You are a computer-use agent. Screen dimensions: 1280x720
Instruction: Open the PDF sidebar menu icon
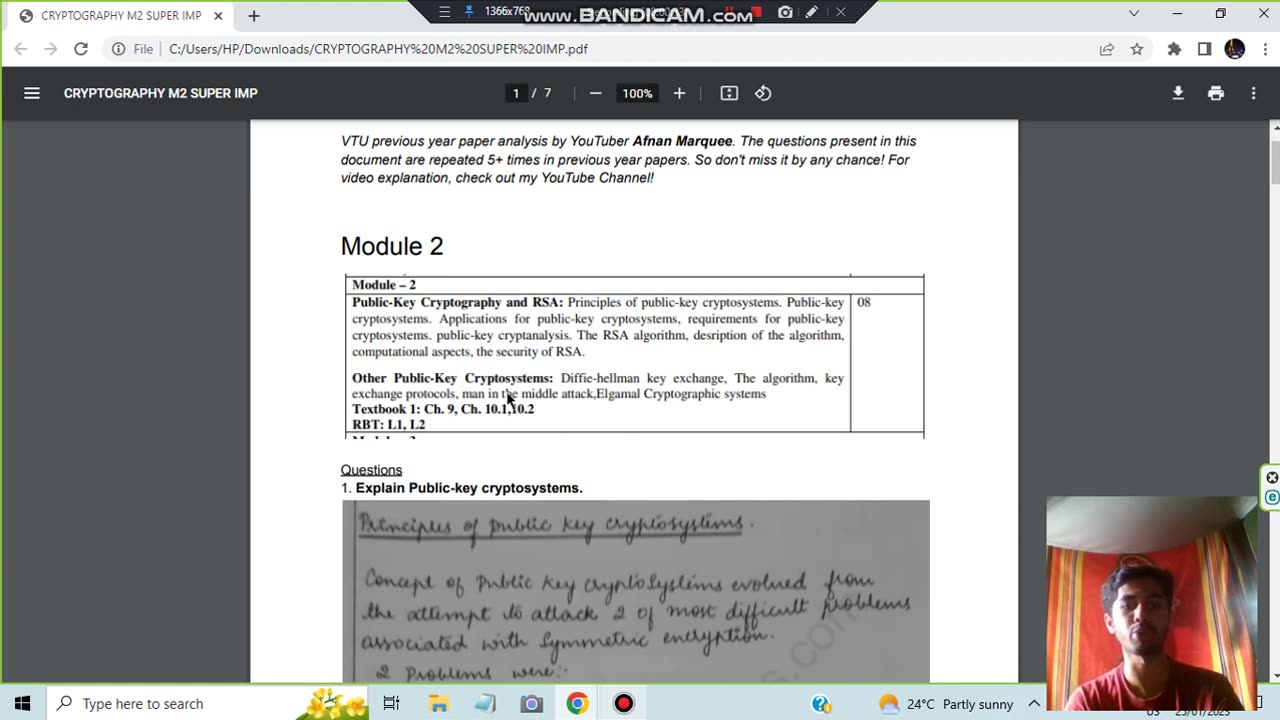[32, 93]
